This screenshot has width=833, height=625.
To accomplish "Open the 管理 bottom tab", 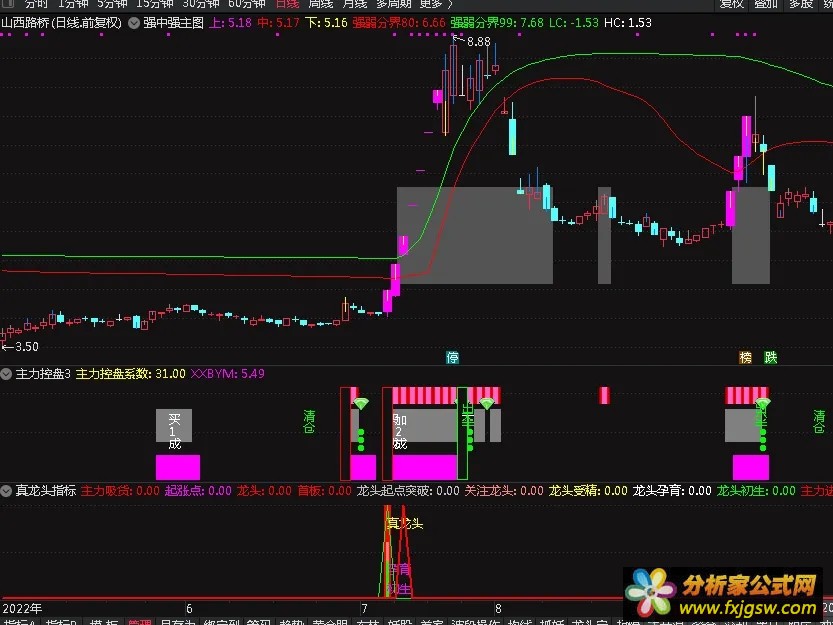I will 140,622.
